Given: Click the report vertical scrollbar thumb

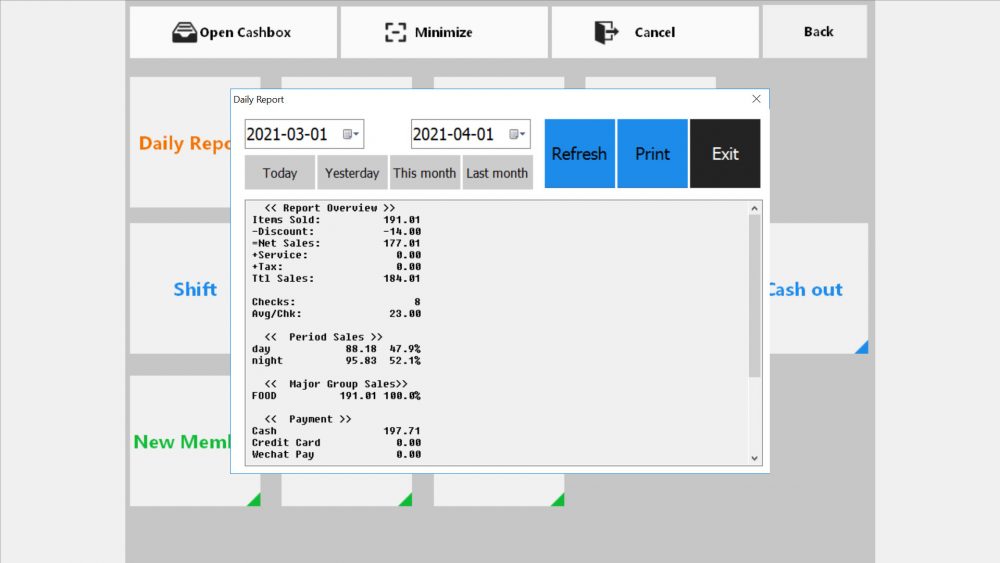Looking at the screenshot, I should coord(754,296).
